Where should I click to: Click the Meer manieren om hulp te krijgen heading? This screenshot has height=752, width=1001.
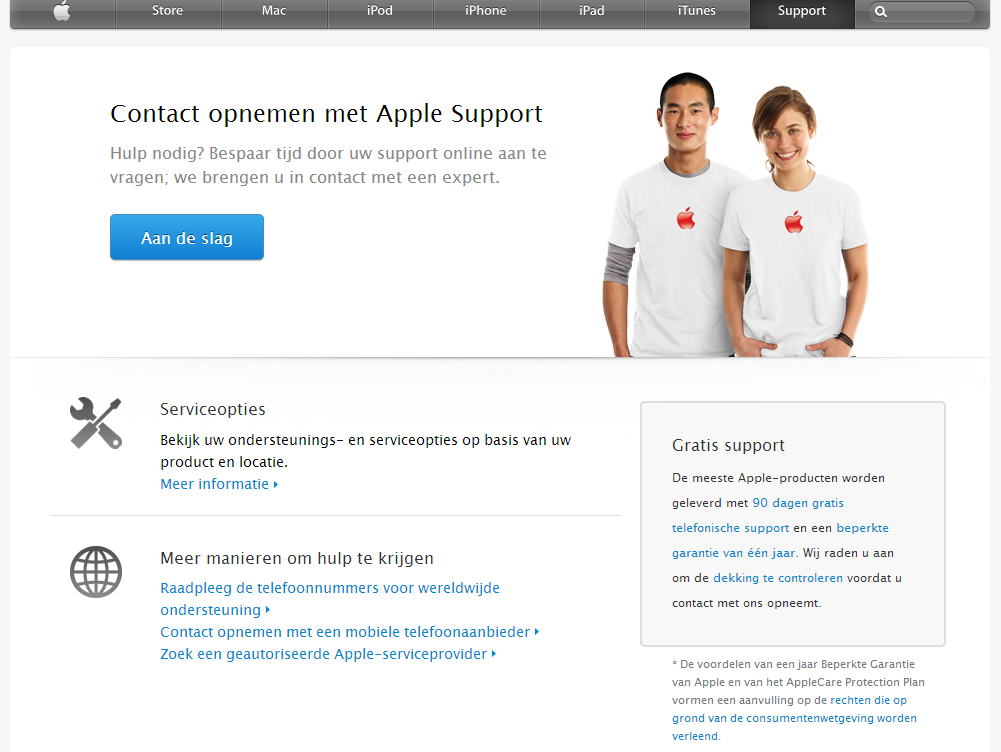297,559
